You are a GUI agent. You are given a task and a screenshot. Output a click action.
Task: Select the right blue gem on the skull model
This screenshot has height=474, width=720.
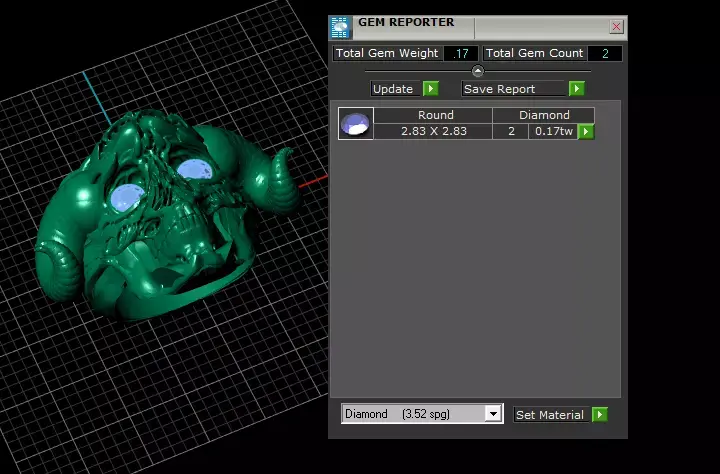pos(195,169)
